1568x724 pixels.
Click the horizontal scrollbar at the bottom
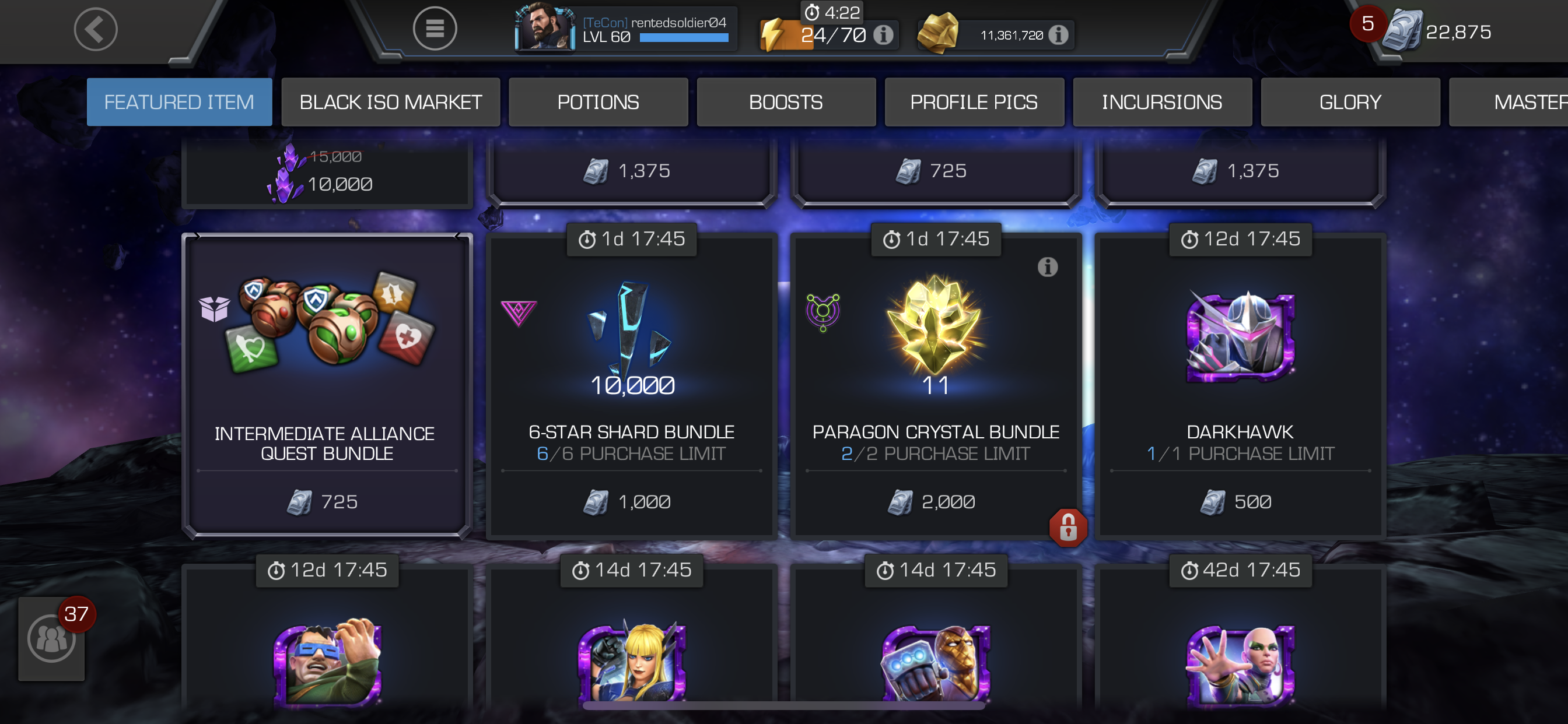point(783,706)
